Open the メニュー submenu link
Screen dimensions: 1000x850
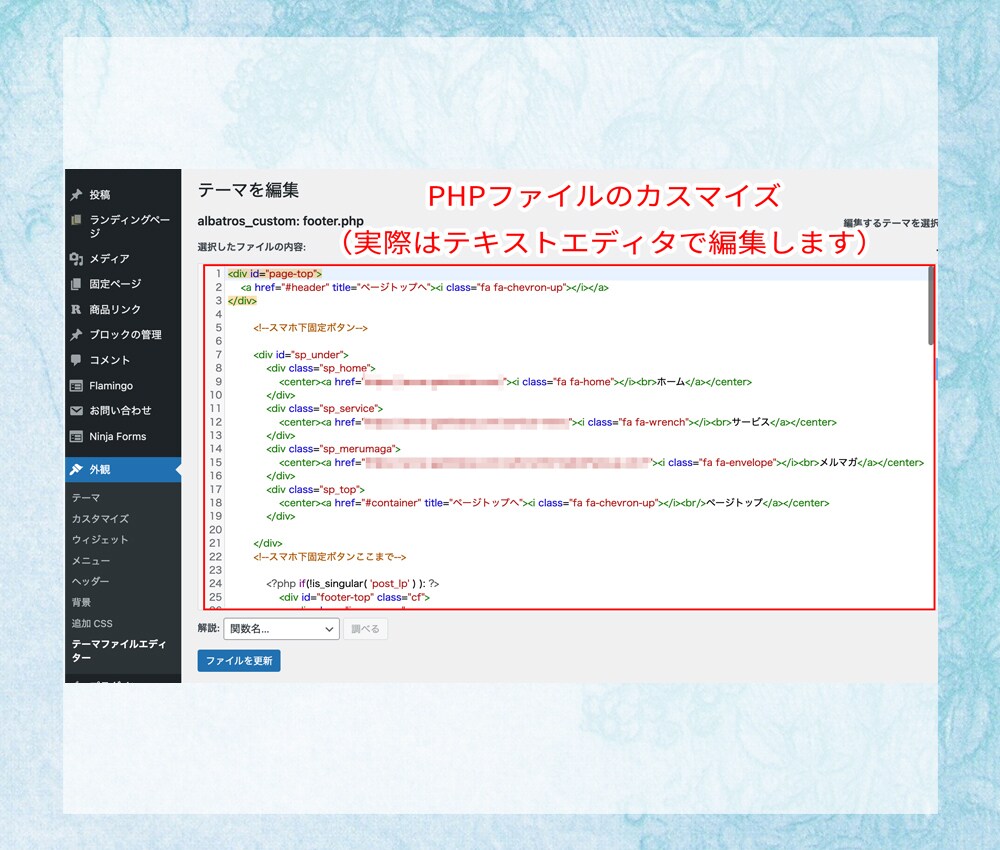coord(91,561)
